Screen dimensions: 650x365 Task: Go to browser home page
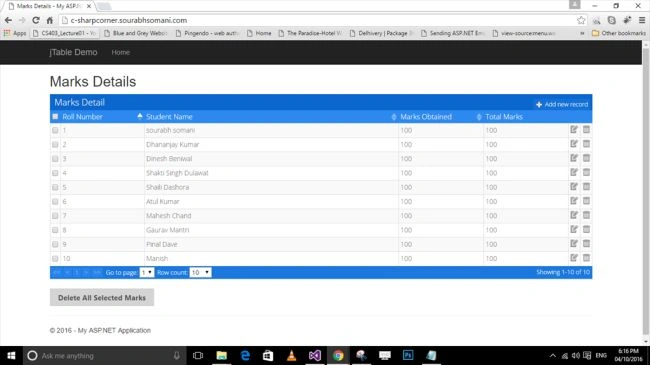[x=50, y=20]
